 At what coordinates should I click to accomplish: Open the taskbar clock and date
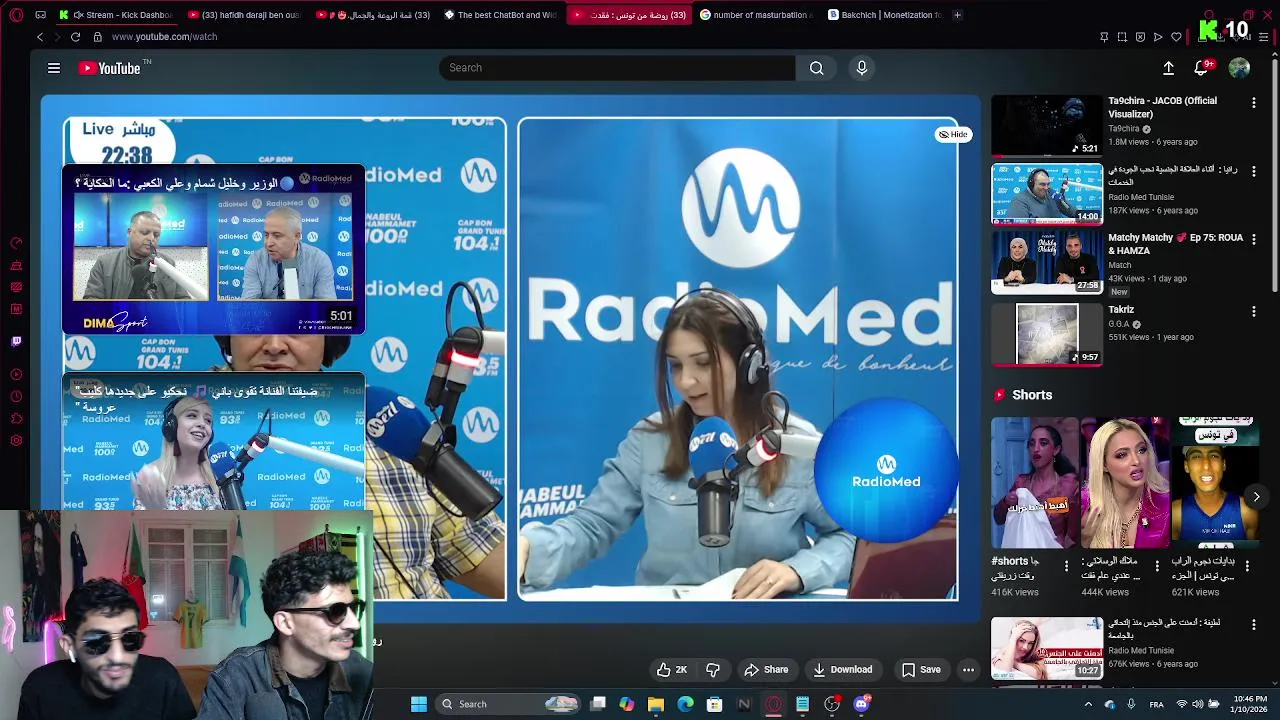click(x=1250, y=704)
